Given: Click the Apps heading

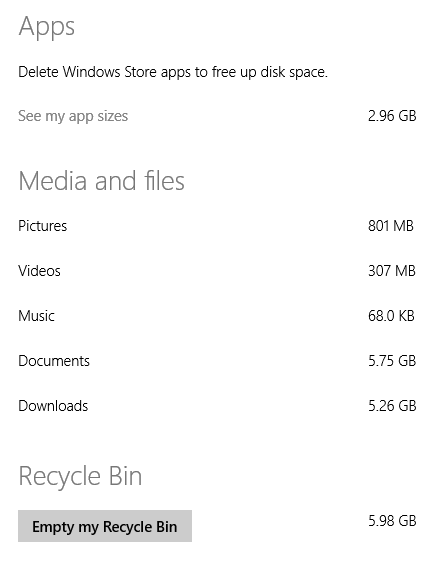Looking at the screenshot, I should (47, 27).
